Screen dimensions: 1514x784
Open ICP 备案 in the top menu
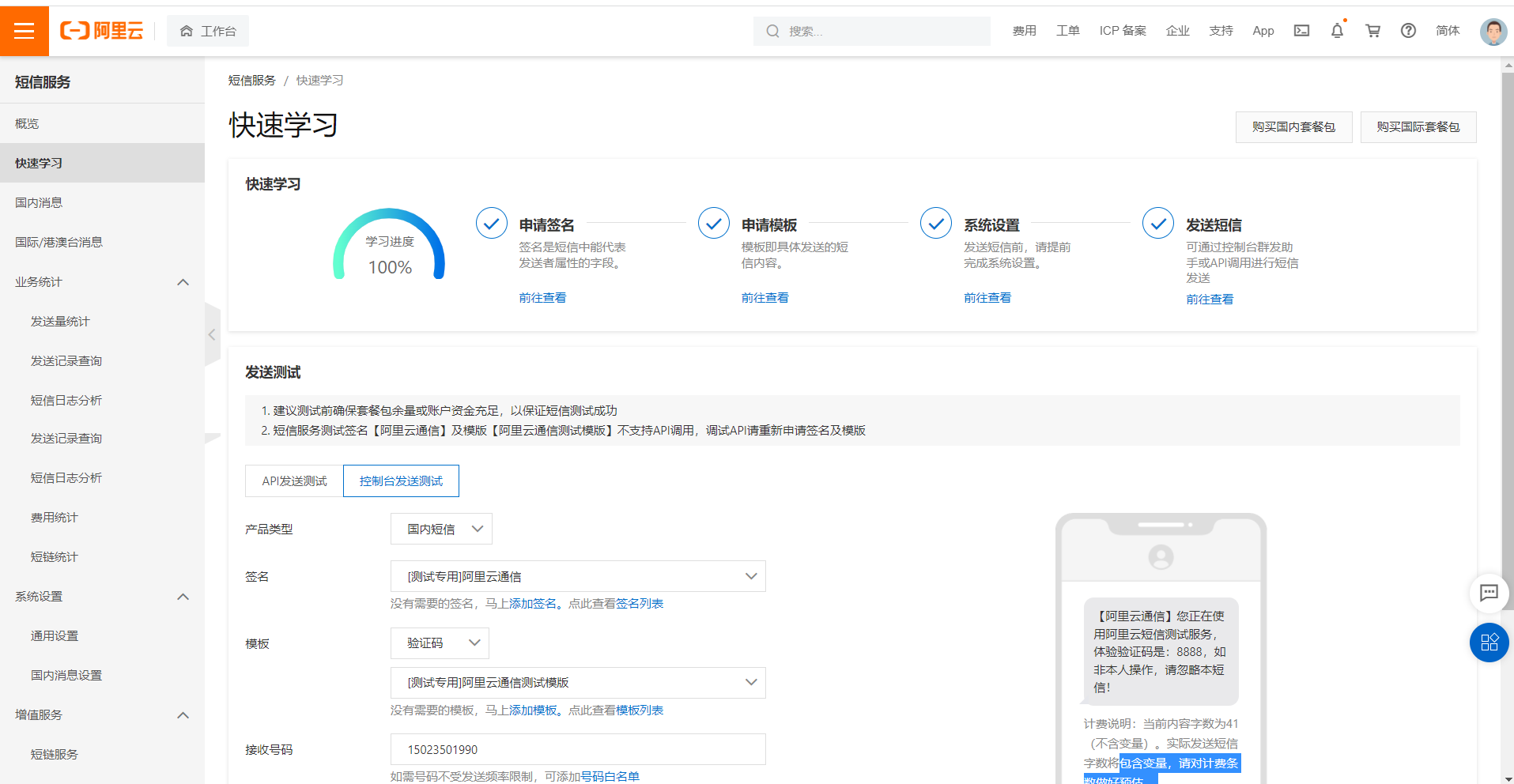pyautogui.click(x=1123, y=31)
